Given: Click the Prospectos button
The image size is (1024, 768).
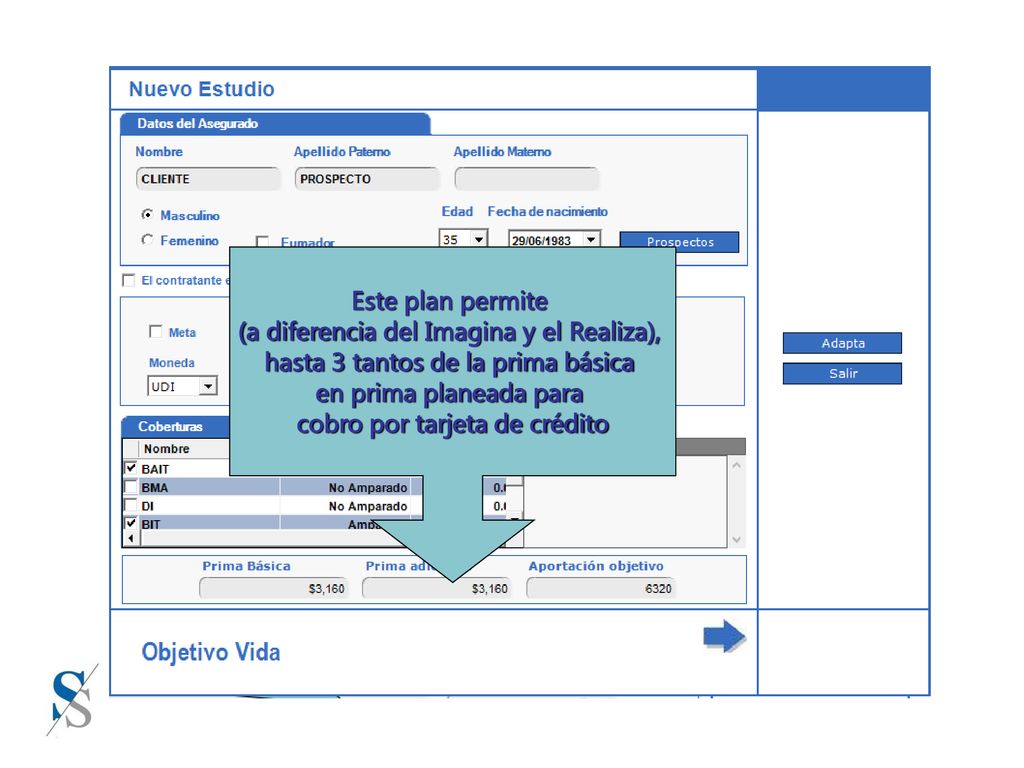Looking at the screenshot, I should point(679,242).
